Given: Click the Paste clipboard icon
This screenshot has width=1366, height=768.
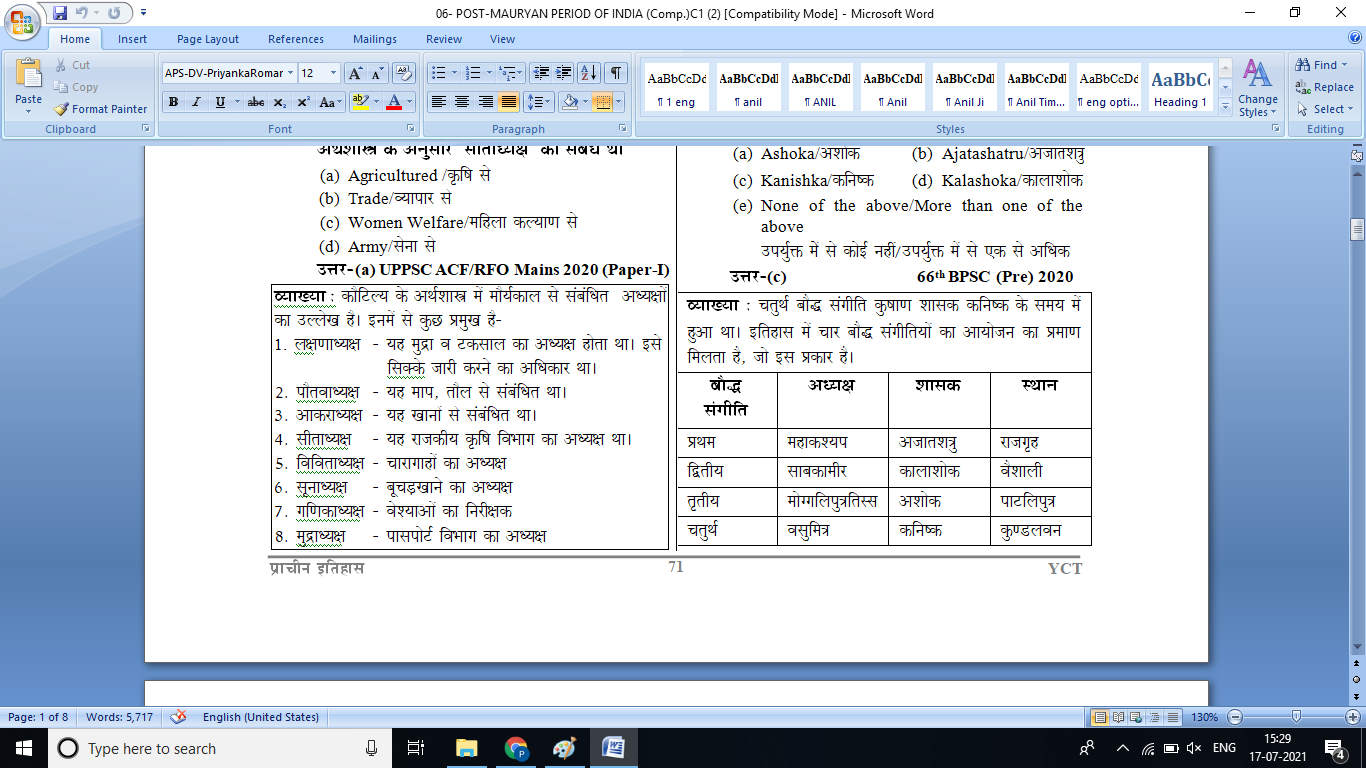Looking at the screenshot, I should (x=28, y=74).
